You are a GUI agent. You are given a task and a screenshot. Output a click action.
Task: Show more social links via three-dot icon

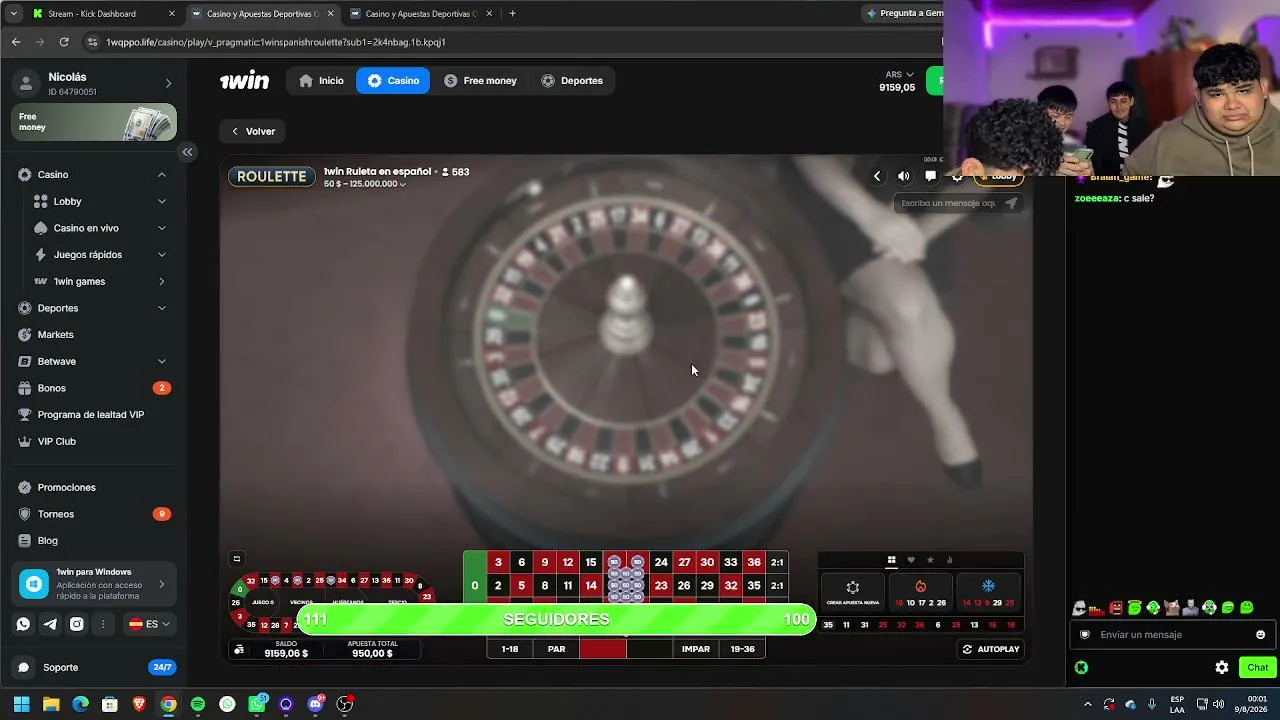(x=103, y=624)
